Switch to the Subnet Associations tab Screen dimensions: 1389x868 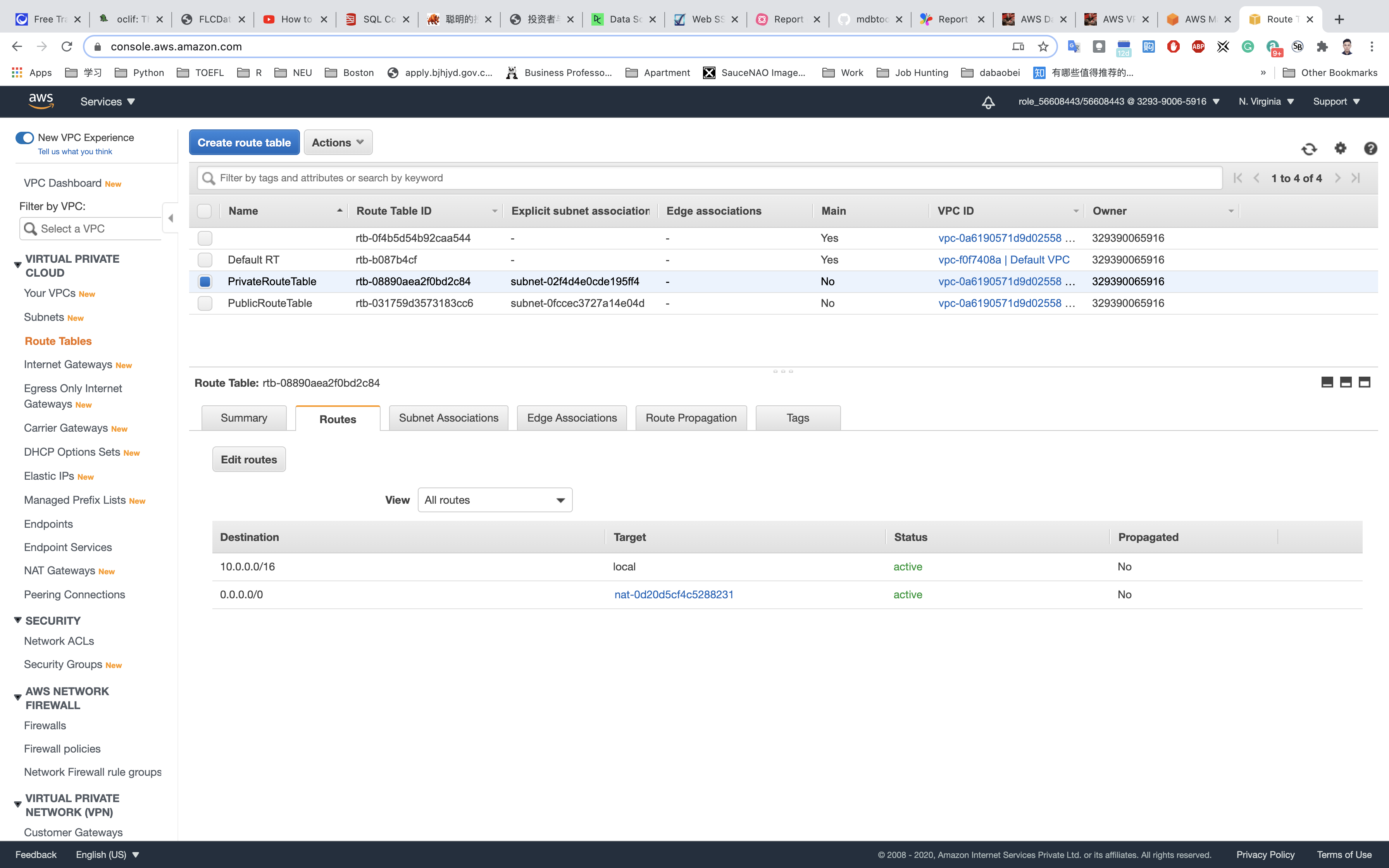(448, 418)
